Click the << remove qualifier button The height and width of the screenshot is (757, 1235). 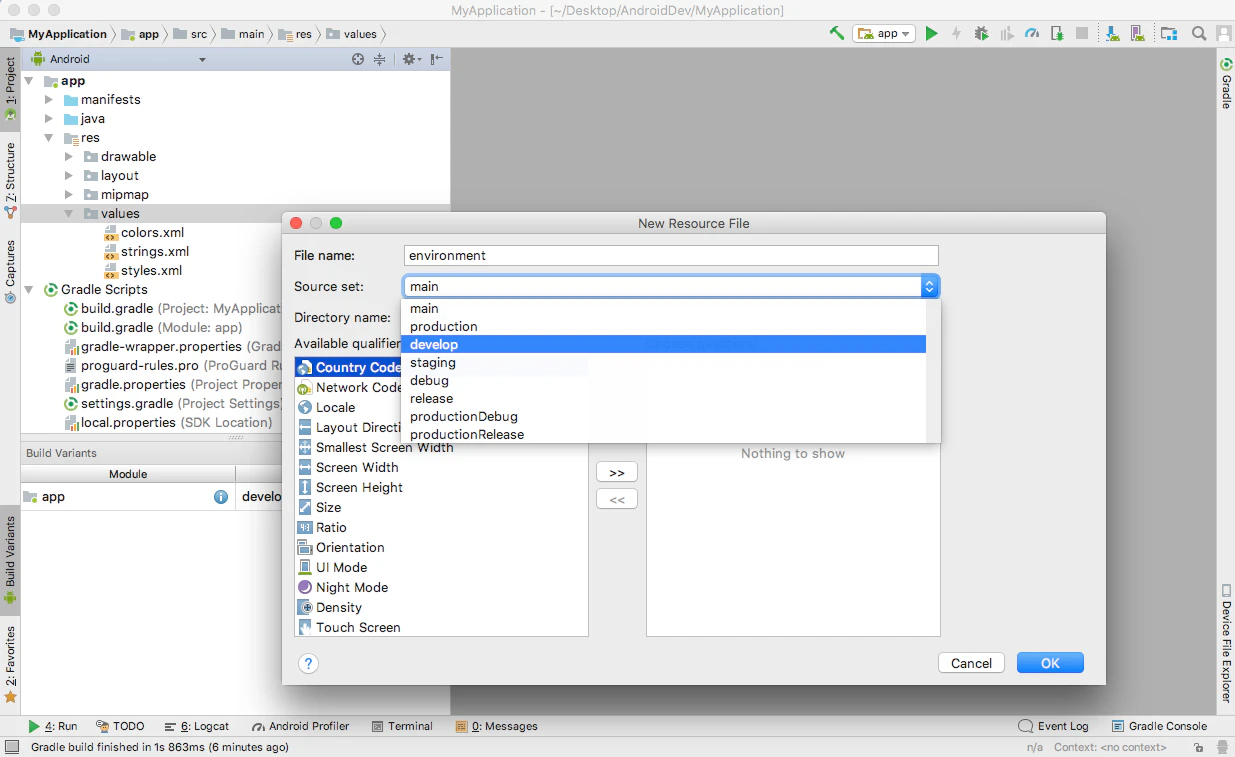pos(617,499)
